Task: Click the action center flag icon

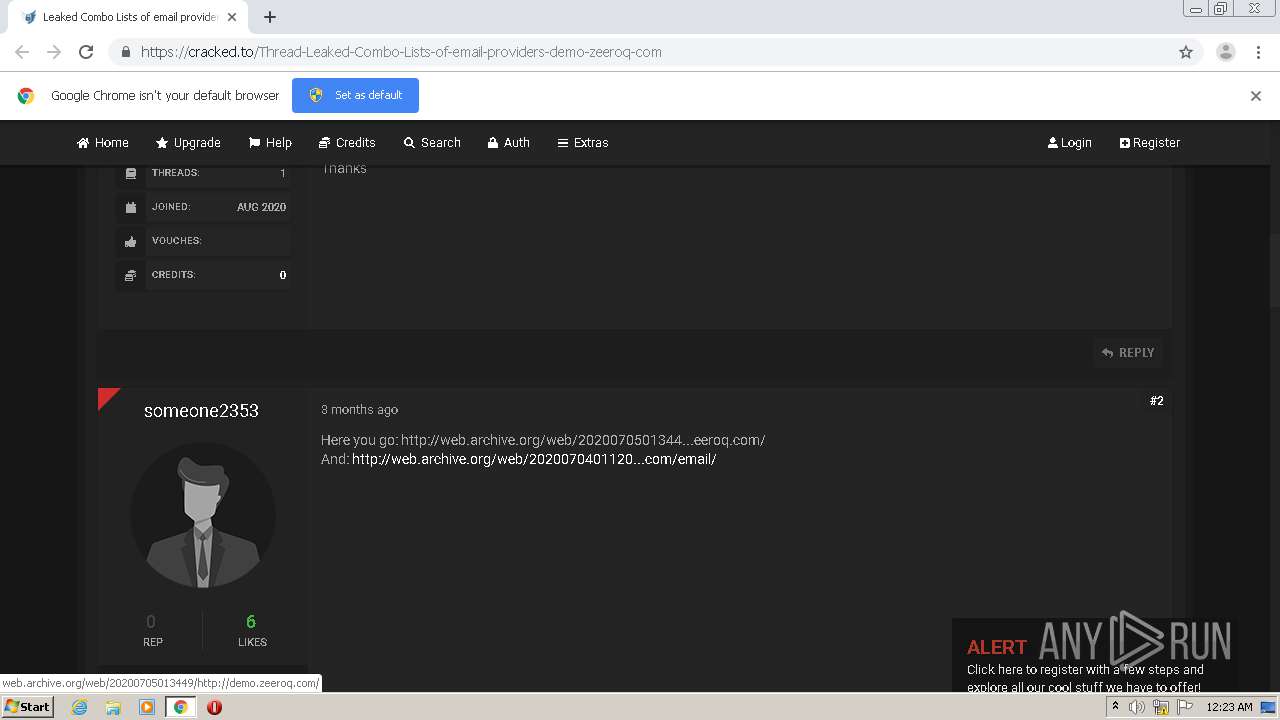Action: click(1185, 707)
